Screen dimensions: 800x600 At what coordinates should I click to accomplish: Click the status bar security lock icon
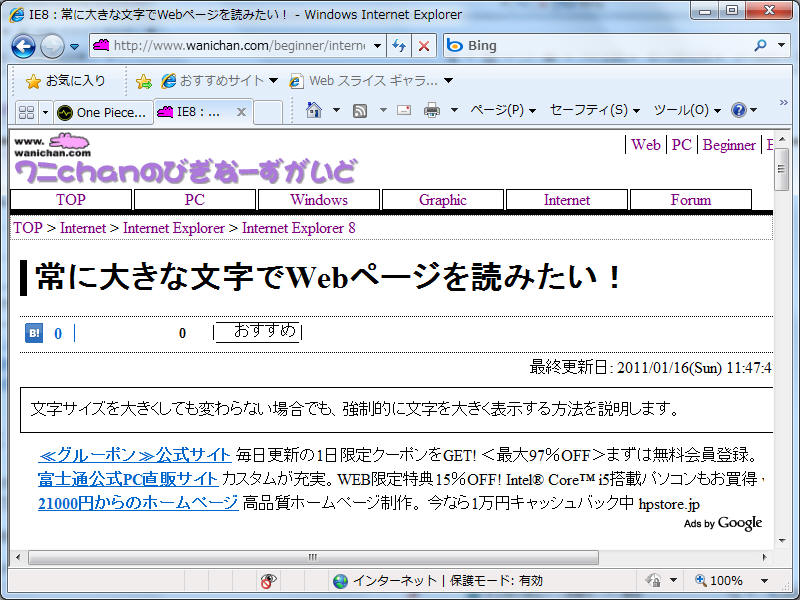[x=654, y=581]
